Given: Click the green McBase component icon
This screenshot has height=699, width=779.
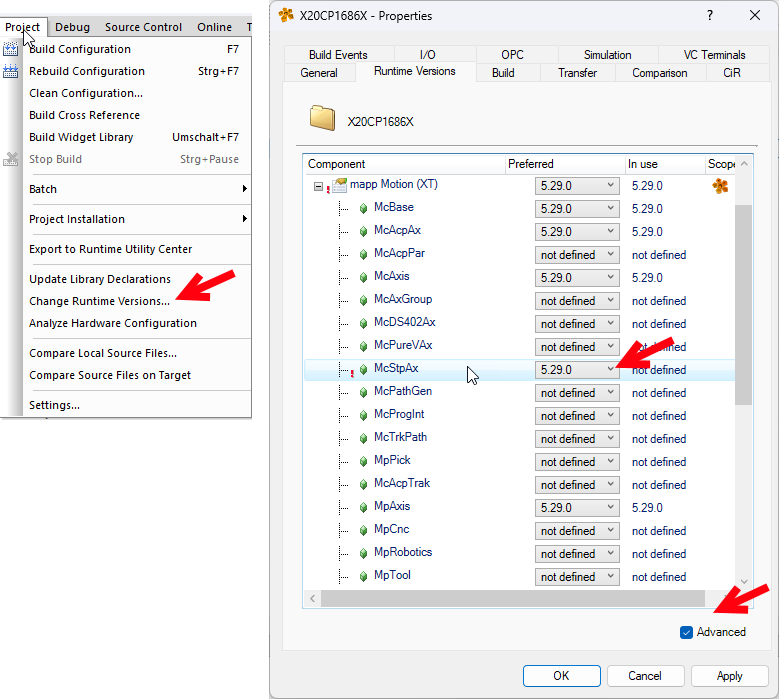Looking at the screenshot, I should pyautogui.click(x=364, y=208).
